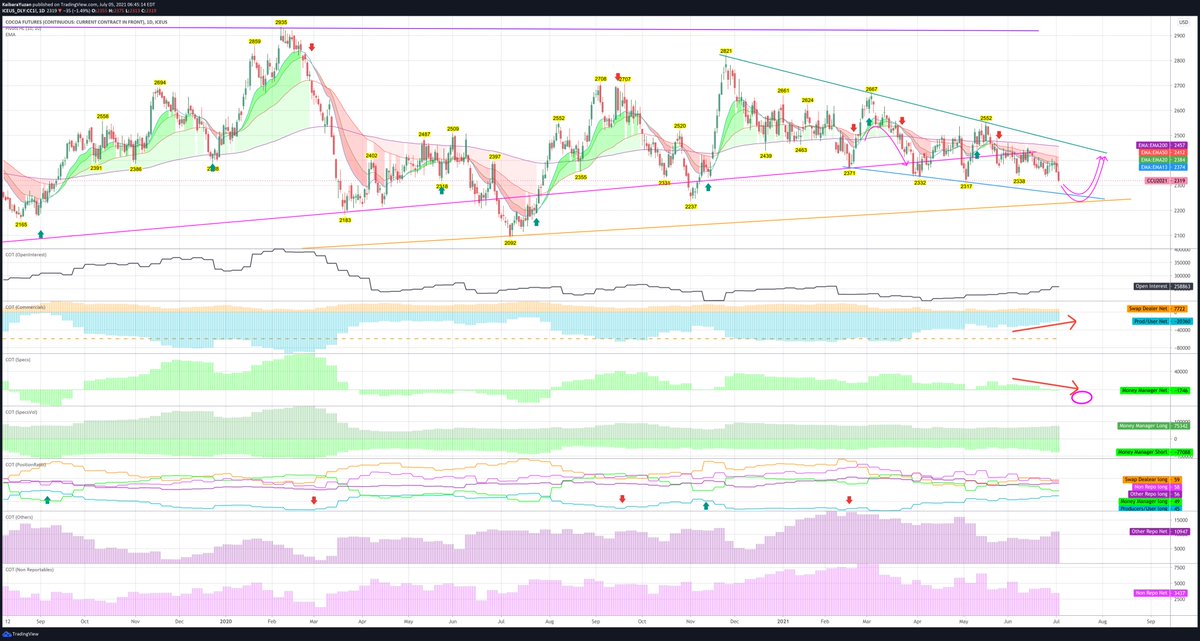Click the 2694 pivot high label

pos(160,82)
